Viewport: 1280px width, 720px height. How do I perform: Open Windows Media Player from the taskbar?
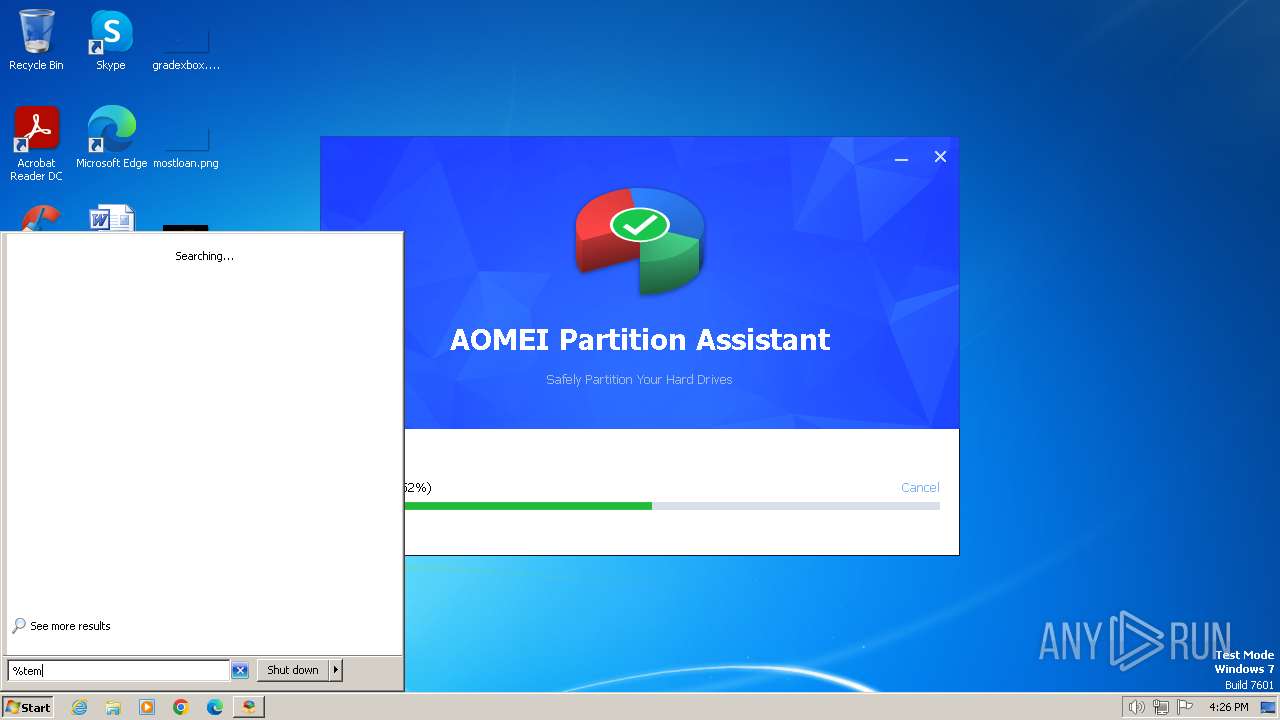tap(147, 707)
